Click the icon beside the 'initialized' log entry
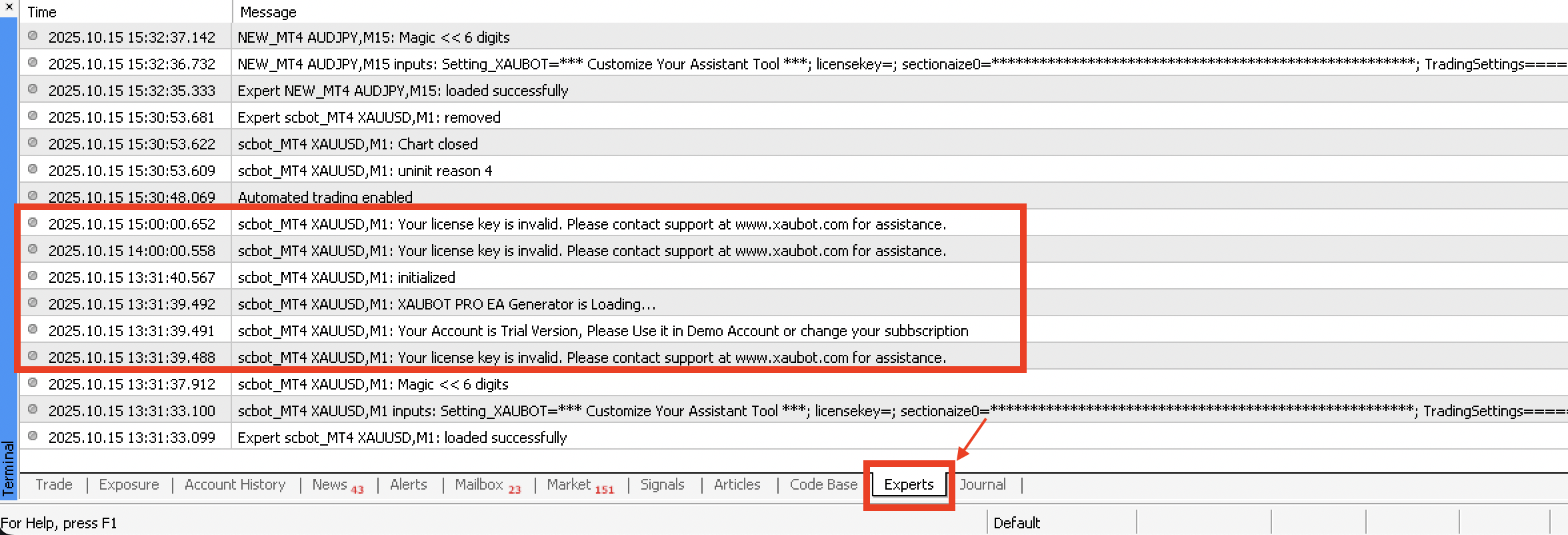The image size is (1568, 535). [33, 276]
